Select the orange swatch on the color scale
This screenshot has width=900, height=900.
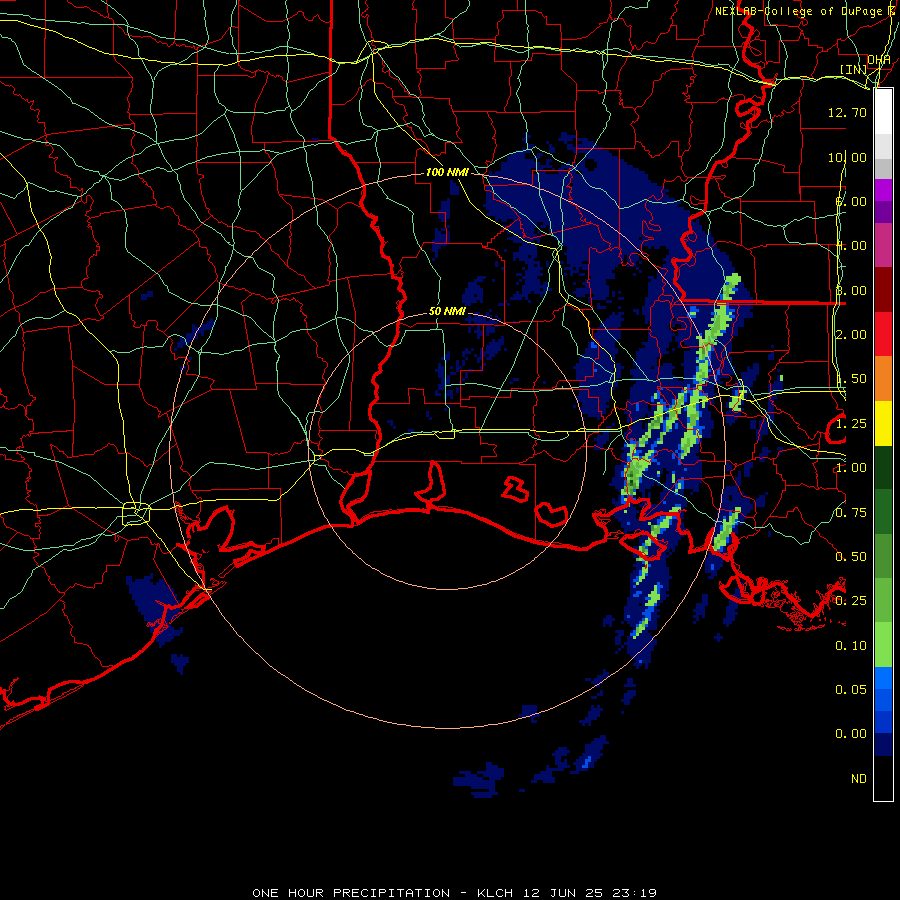click(x=883, y=378)
